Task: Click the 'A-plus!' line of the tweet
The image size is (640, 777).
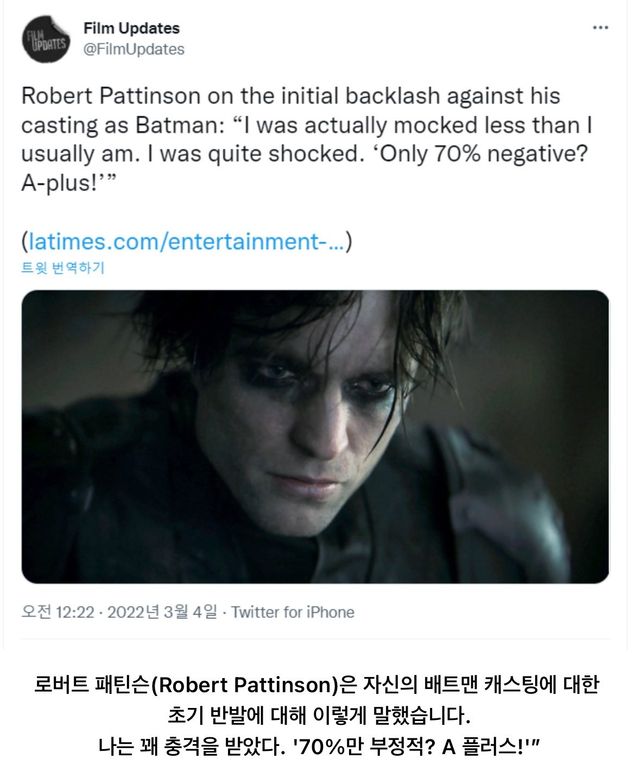Action: (x=68, y=183)
